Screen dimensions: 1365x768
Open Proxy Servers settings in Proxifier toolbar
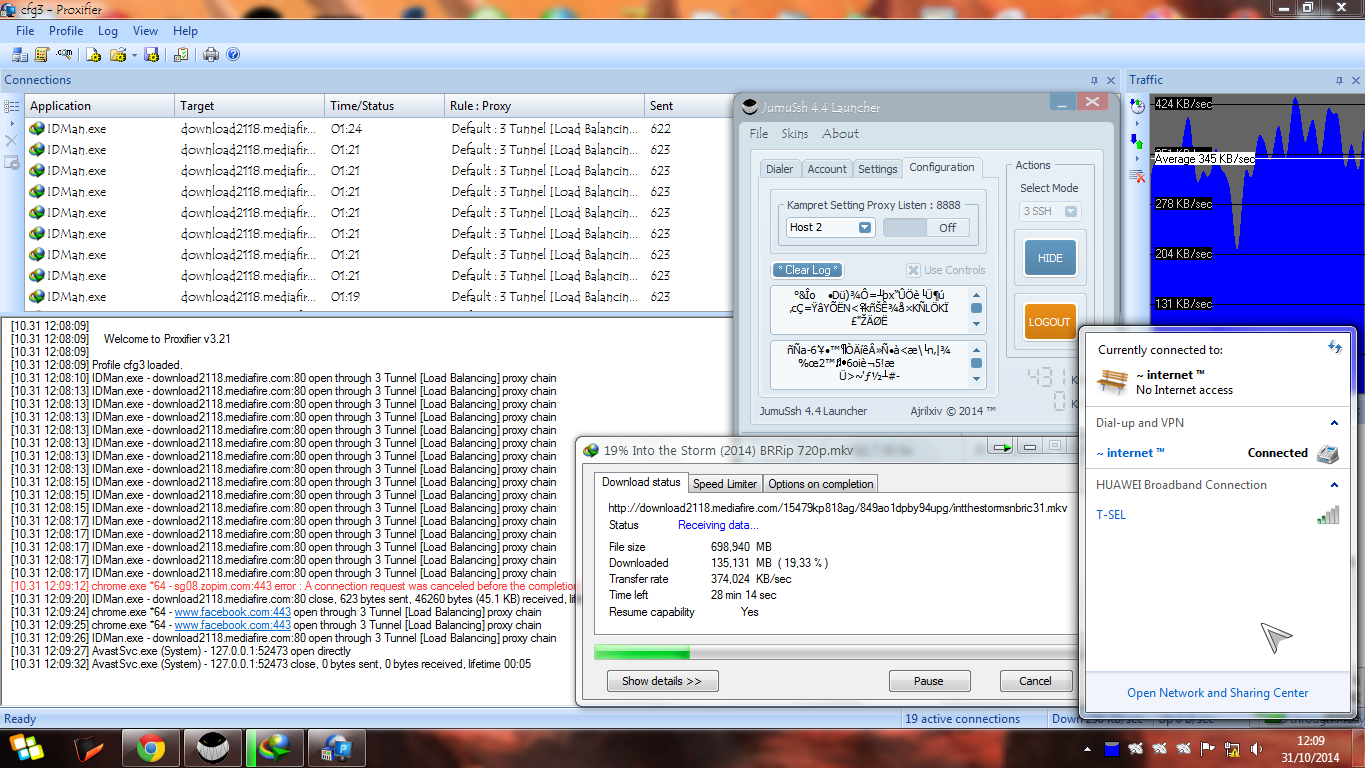click(x=20, y=54)
